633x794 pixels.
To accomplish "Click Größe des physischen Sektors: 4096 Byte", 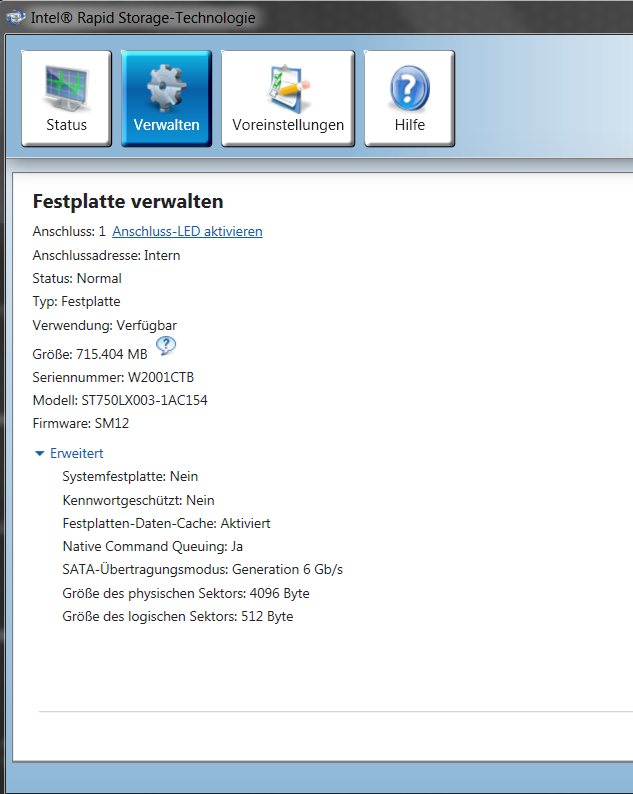I will pyautogui.click(x=186, y=593).
